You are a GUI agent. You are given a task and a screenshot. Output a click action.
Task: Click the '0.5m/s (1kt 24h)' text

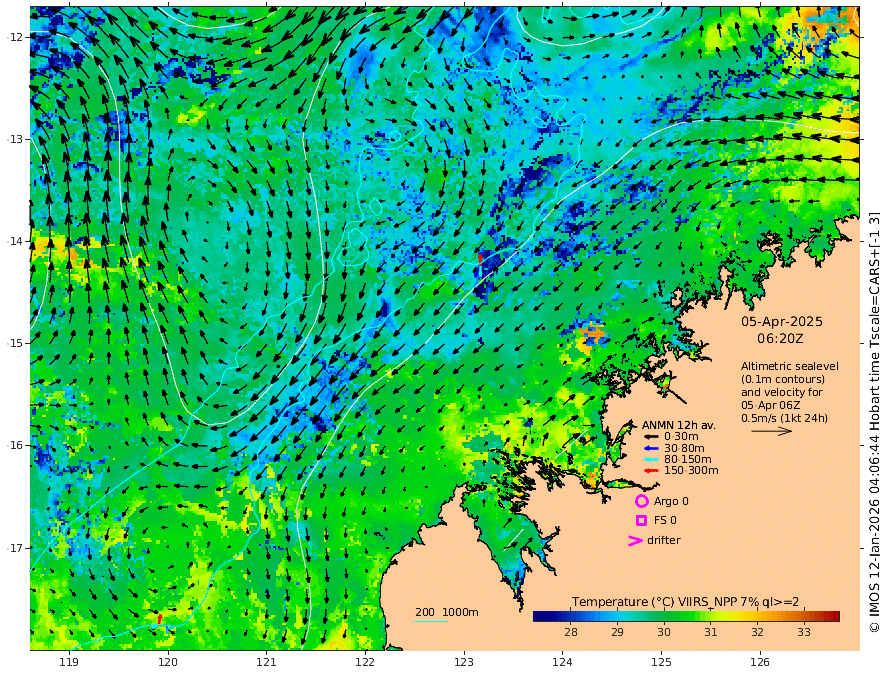click(784, 418)
